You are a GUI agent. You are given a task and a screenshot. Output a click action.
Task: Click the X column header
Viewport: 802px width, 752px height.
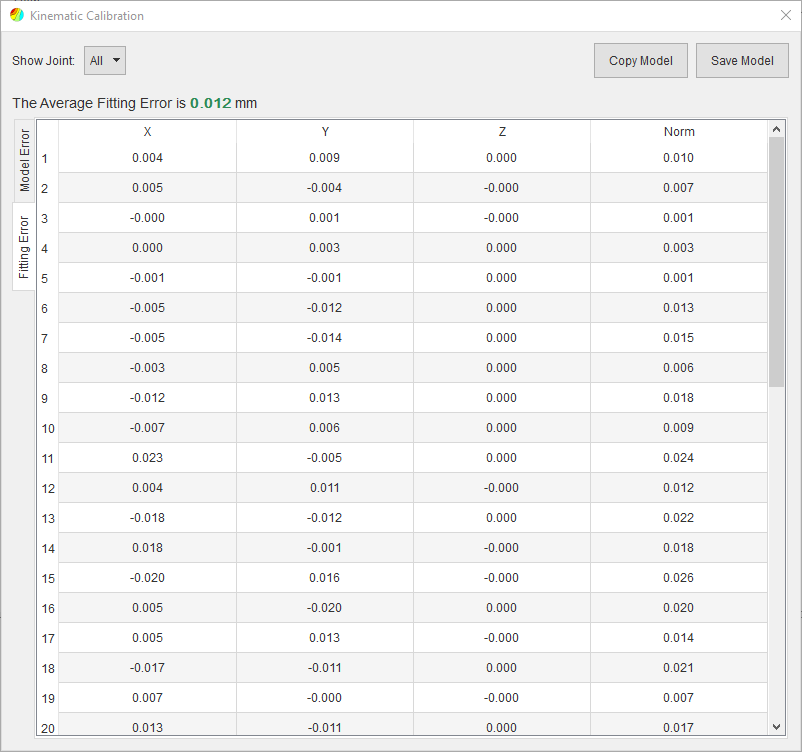coord(147,132)
